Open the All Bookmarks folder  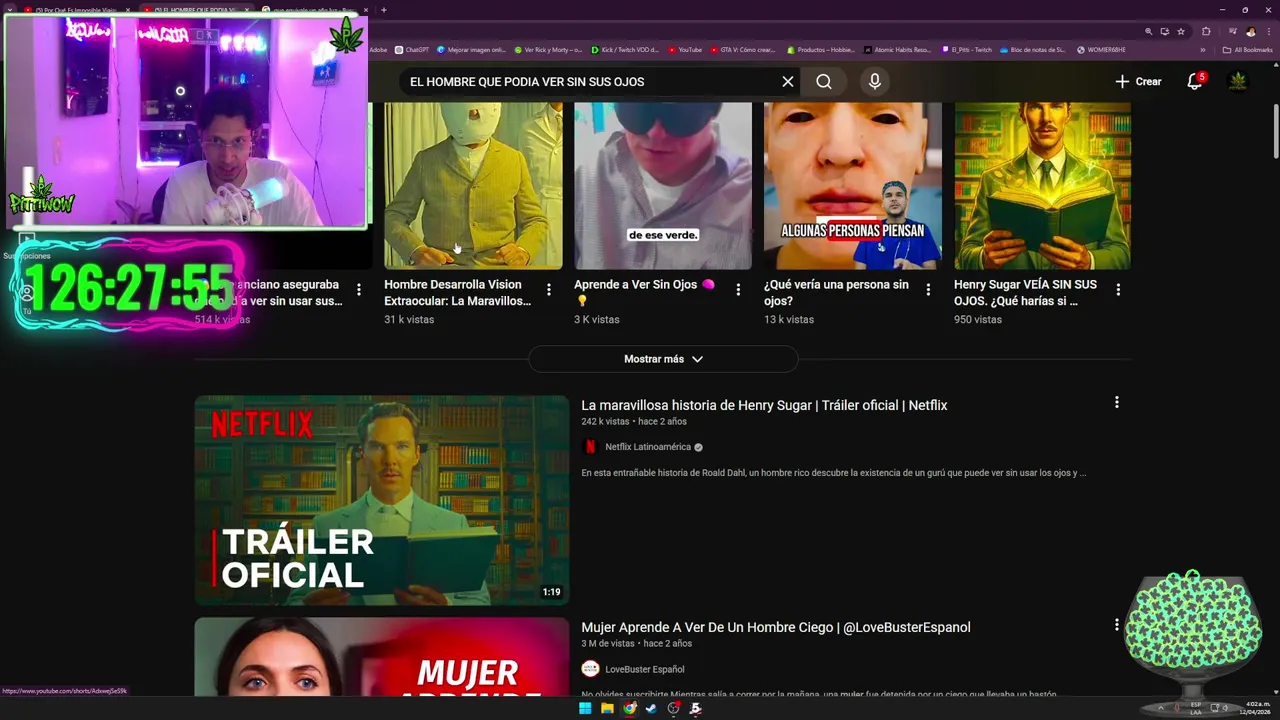pos(1247,50)
